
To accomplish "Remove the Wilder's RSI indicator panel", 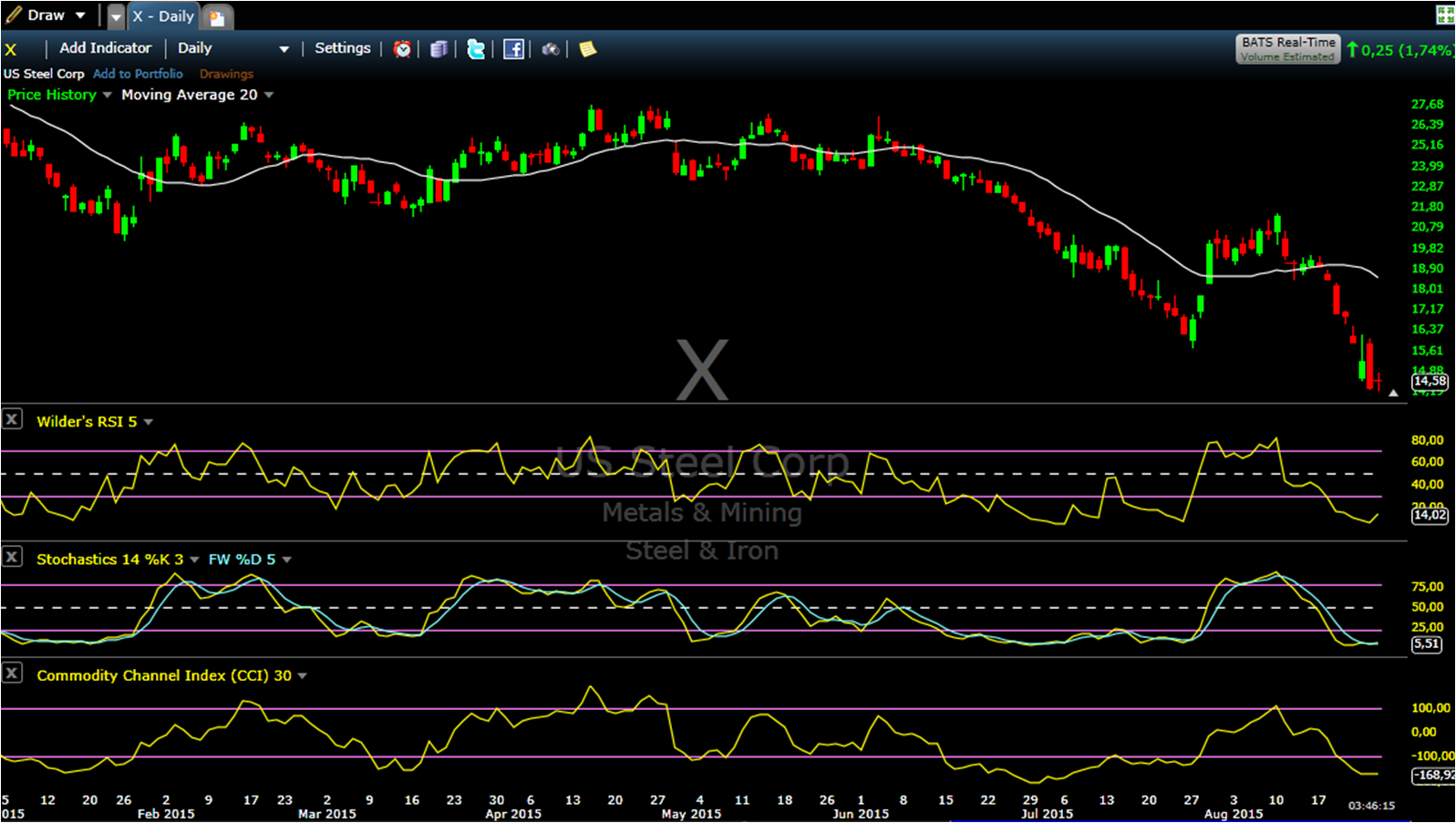I will (12, 419).
